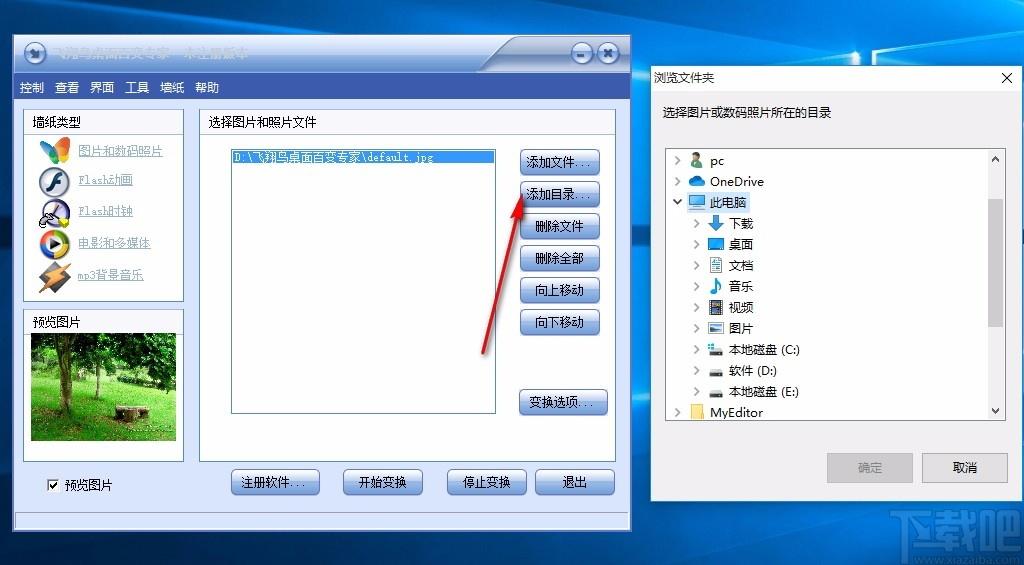
Task: Click the 停止变换 button
Action: click(x=487, y=483)
